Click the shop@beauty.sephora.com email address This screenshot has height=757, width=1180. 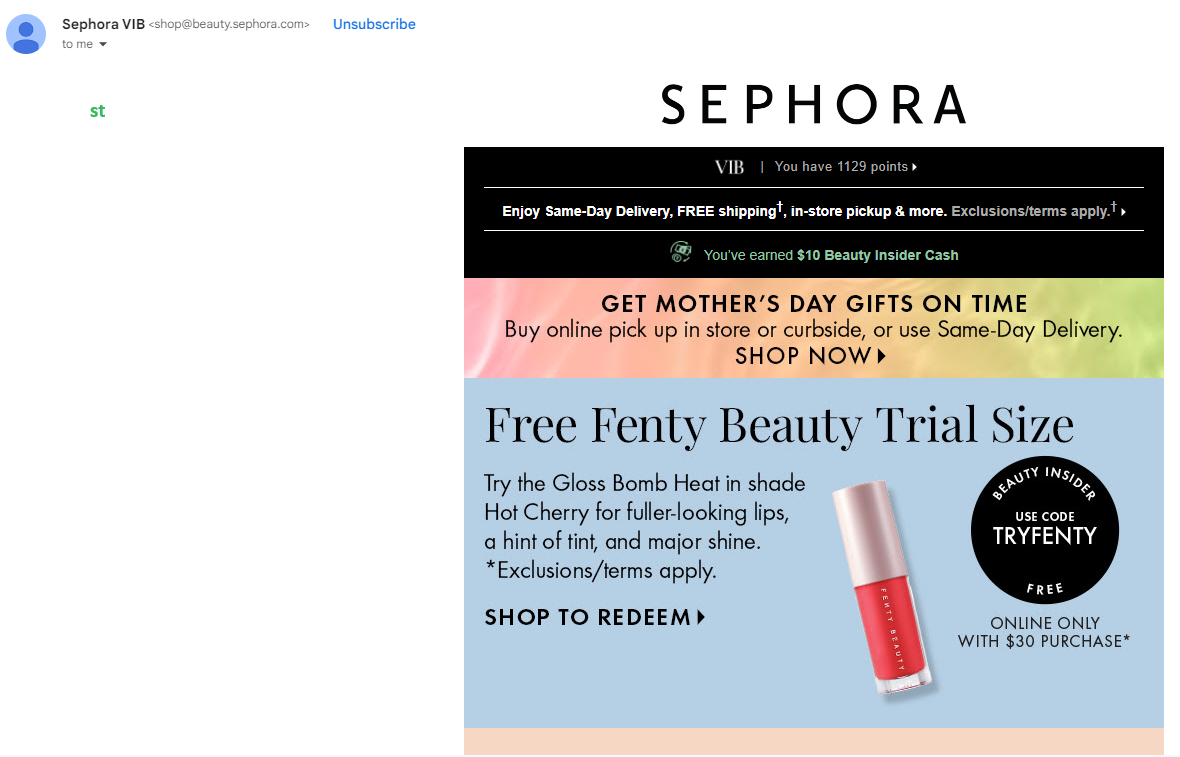click(x=229, y=24)
